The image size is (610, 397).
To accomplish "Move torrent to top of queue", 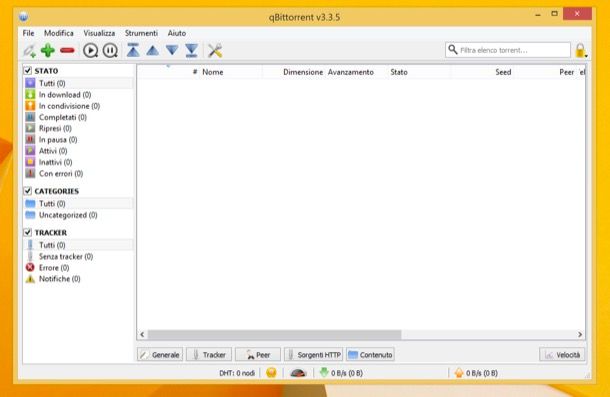I will tap(133, 51).
